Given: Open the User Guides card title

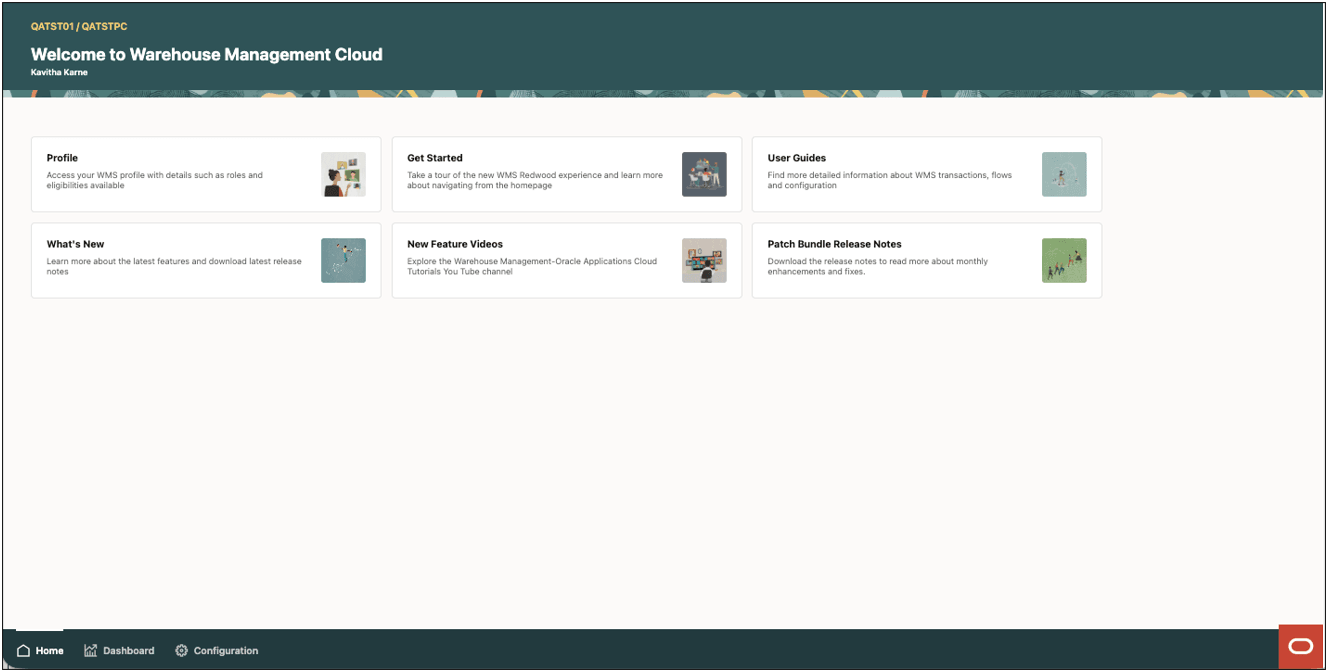Looking at the screenshot, I should click(x=797, y=158).
